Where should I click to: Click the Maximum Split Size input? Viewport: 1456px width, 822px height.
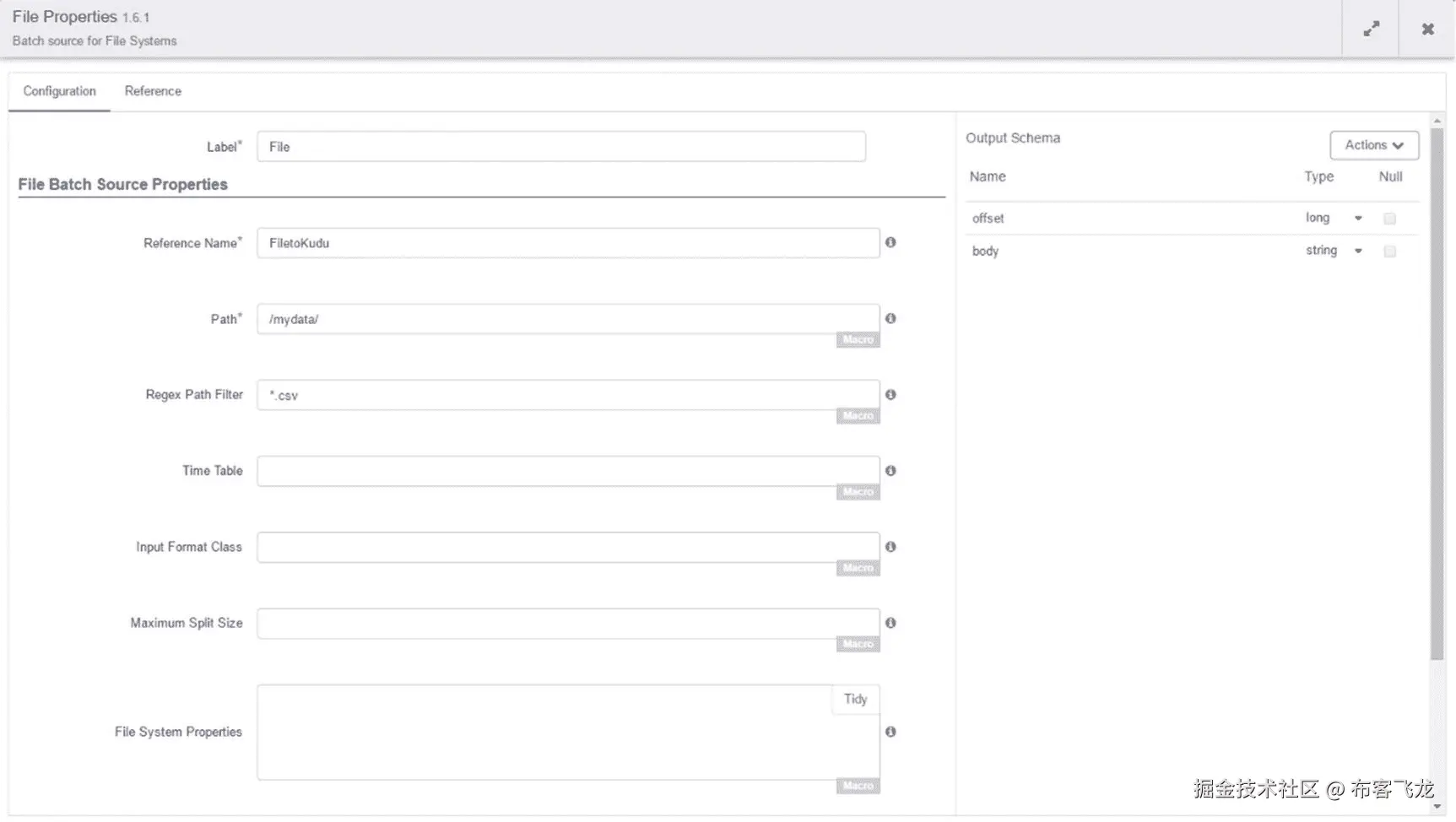568,623
